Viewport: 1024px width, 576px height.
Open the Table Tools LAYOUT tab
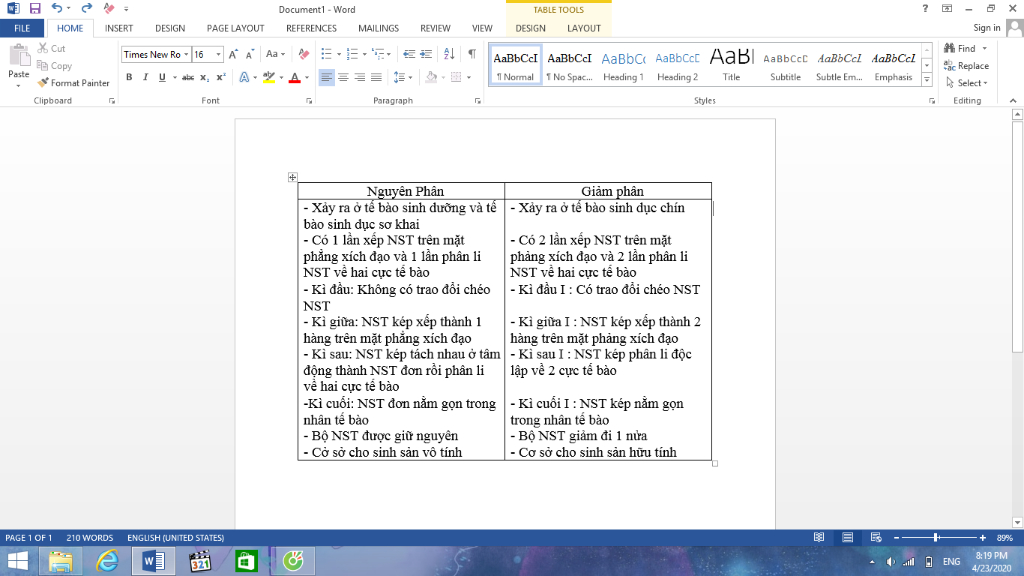pos(584,29)
